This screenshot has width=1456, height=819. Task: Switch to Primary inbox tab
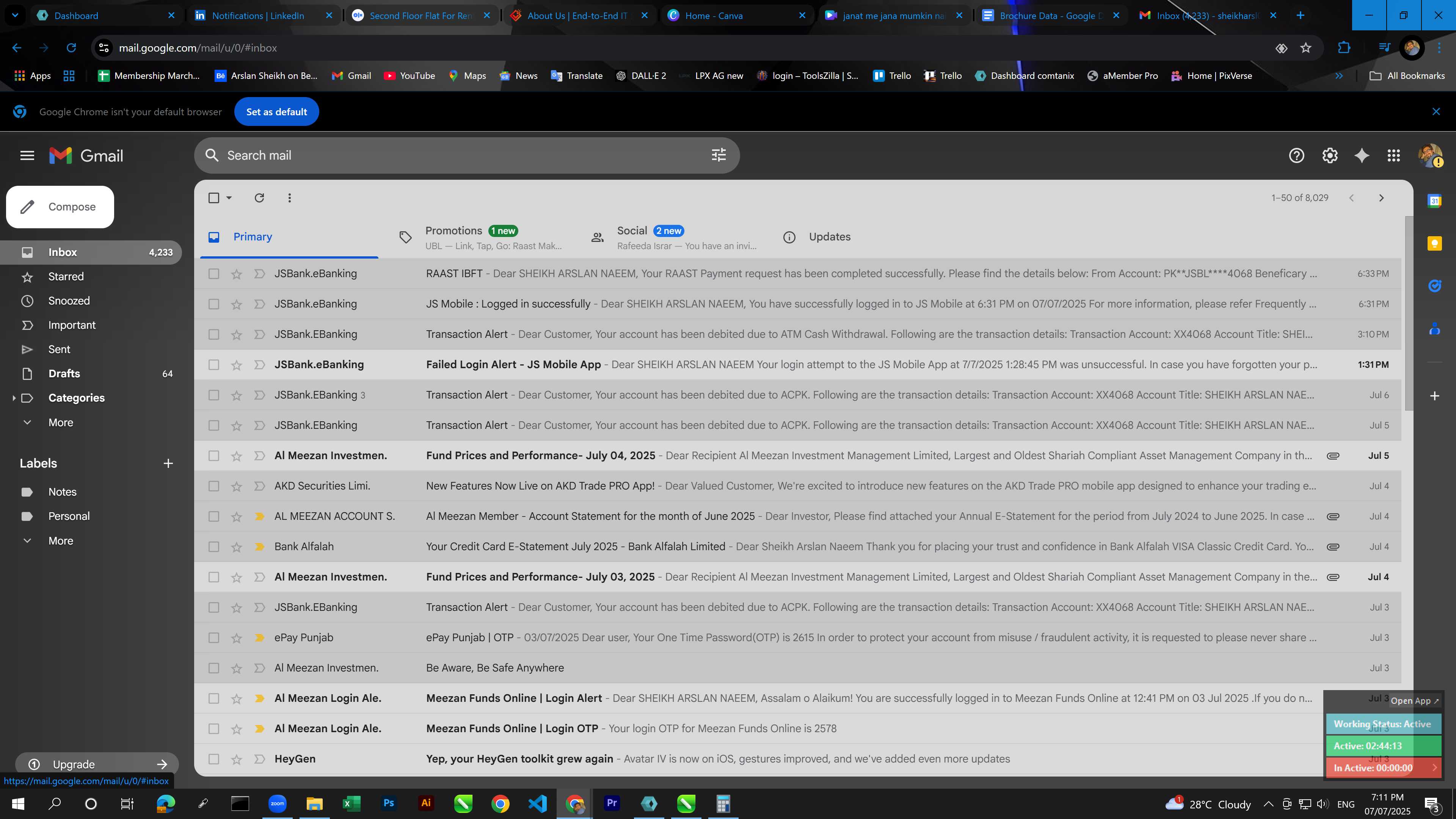pos(289,237)
